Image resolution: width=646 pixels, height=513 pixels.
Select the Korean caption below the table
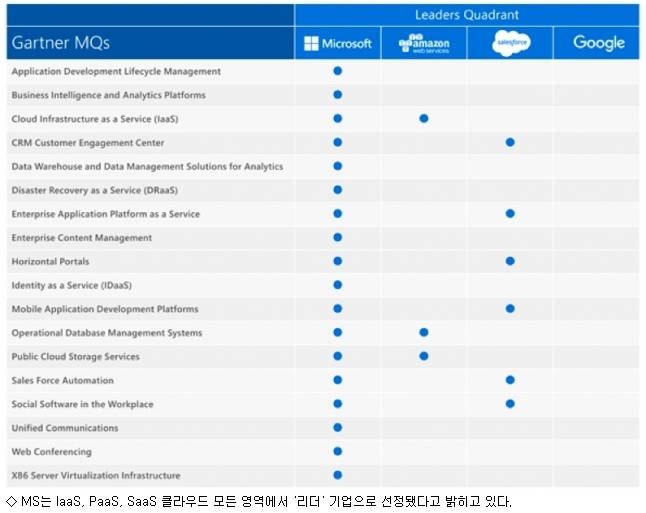259,501
